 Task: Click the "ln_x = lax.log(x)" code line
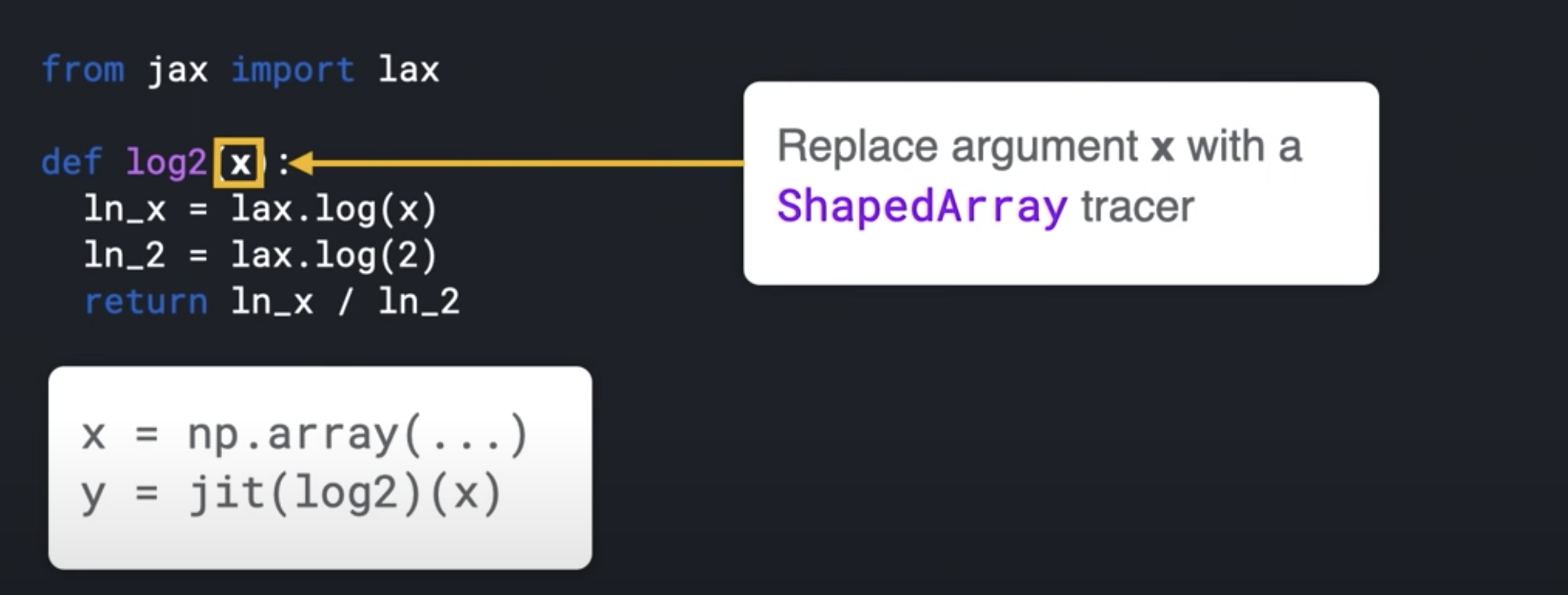(x=261, y=209)
